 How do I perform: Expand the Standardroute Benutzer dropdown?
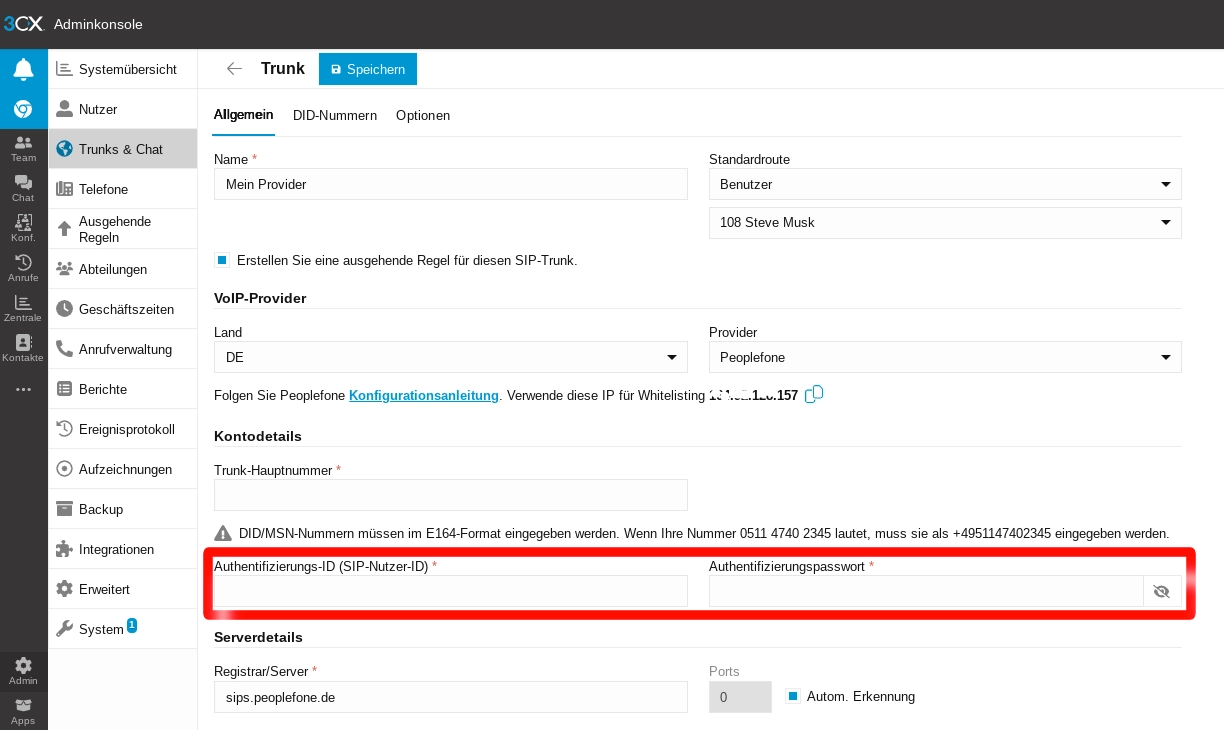tap(945, 184)
